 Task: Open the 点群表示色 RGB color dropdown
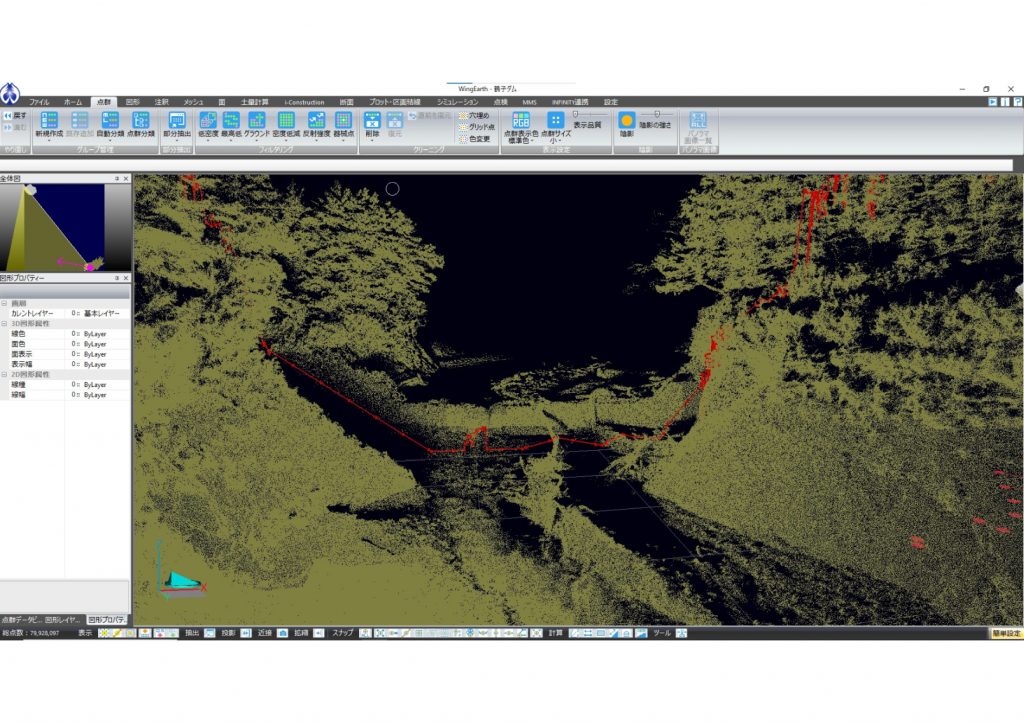click(521, 124)
